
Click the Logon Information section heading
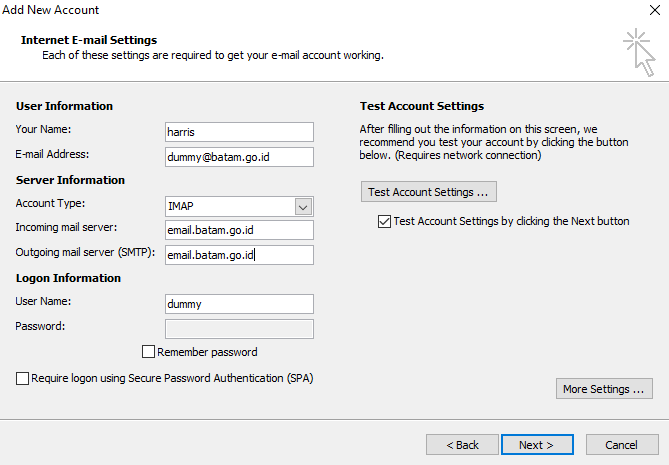pyautogui.click(x=68, y=278)
